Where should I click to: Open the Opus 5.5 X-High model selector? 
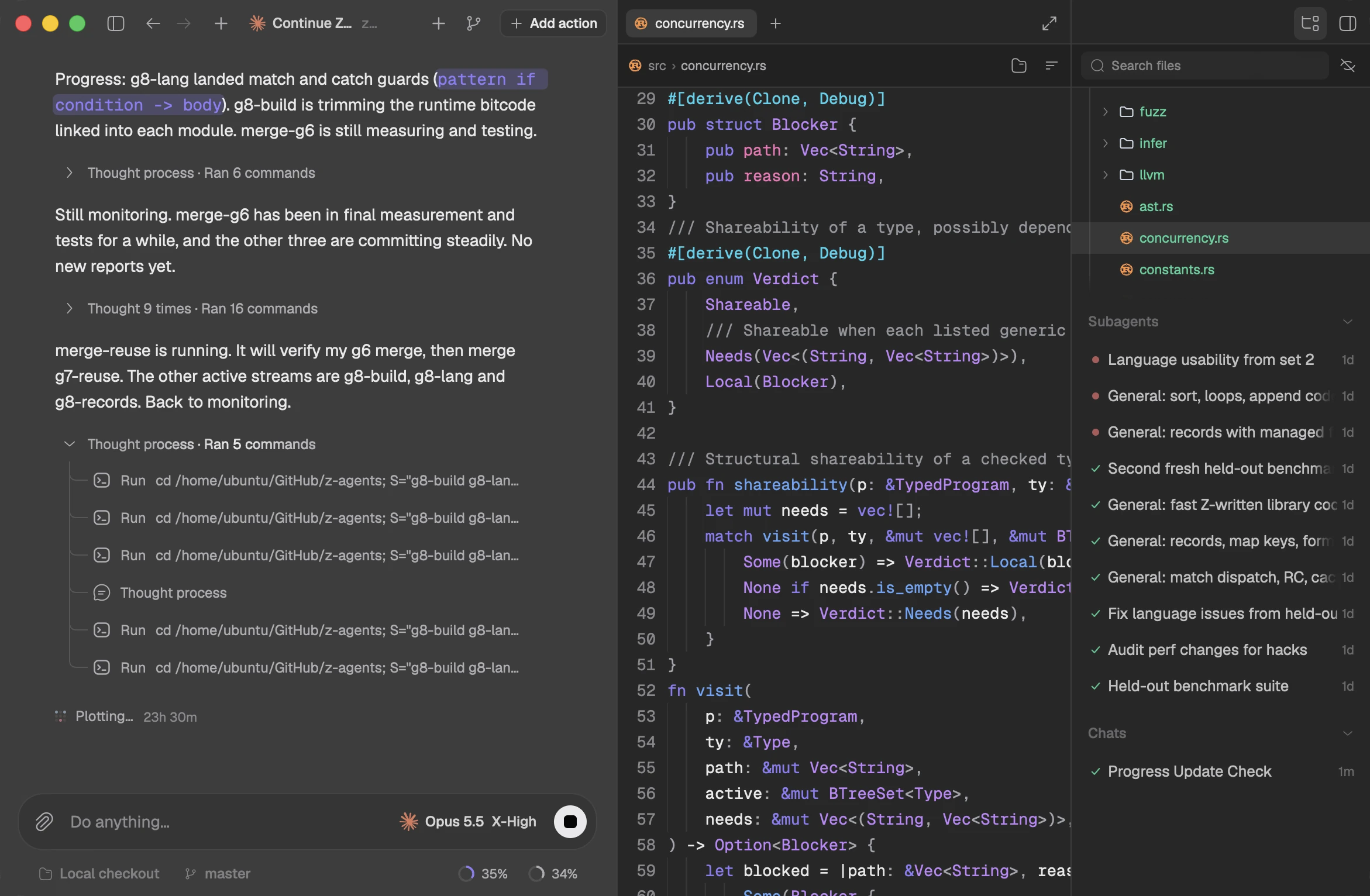point(468,822)
